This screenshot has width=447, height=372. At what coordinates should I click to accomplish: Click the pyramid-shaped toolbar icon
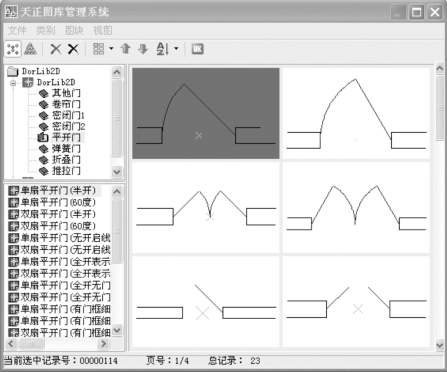point(30,49)
